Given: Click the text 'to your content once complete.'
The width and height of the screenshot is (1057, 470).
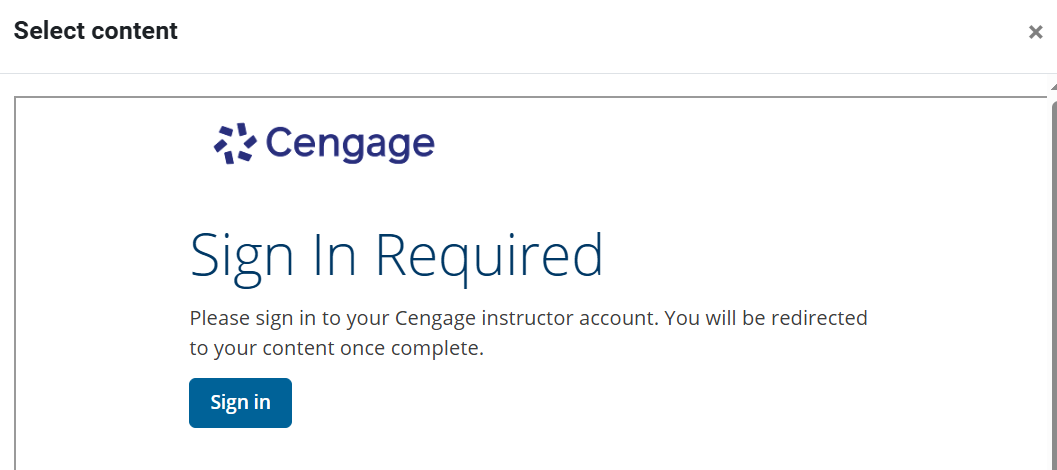Looking at the screenshot, I should pos(337,349).
